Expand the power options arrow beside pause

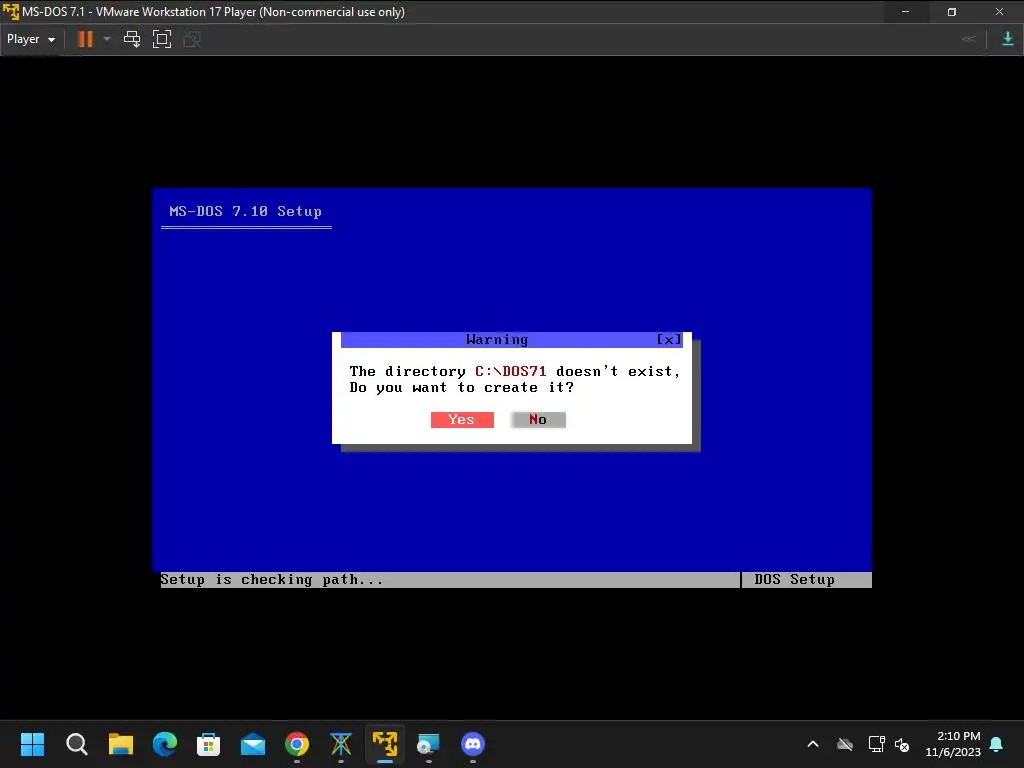coord(107,39)
